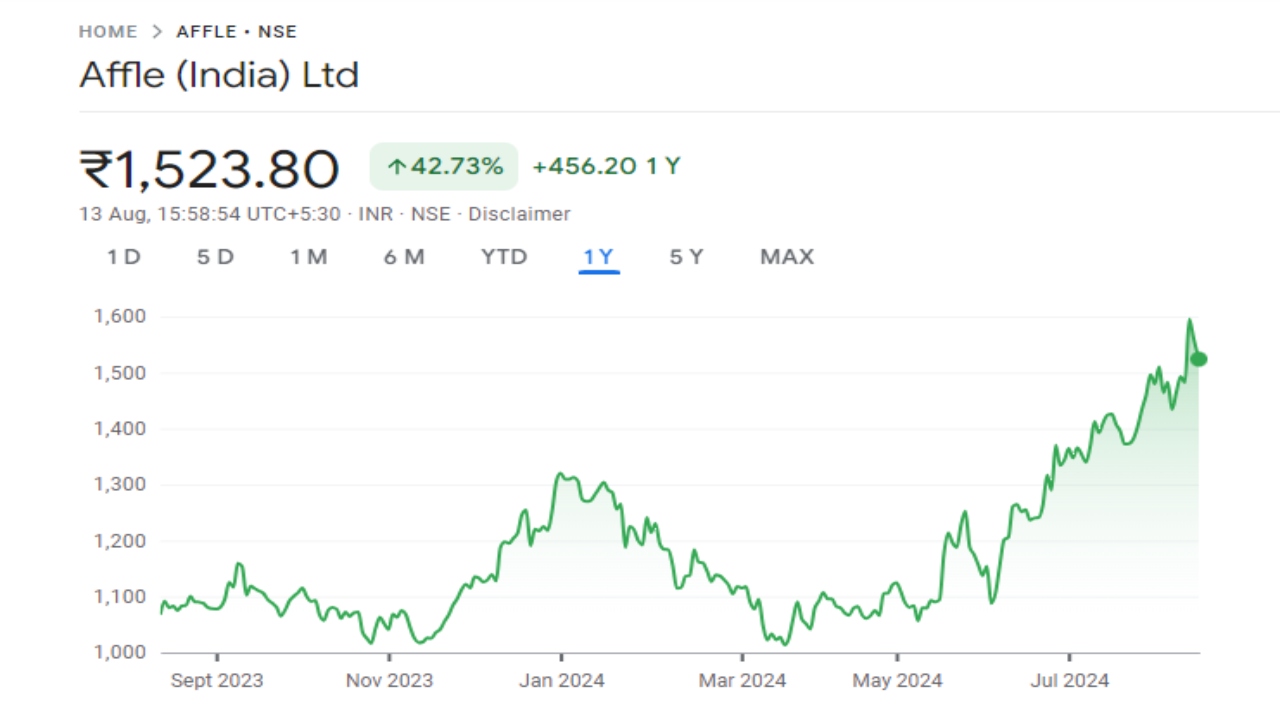Viewport: 1280px width, 720px height.
Task: Click the 1,200 y-axis label
Action: (x=120, y=540)
